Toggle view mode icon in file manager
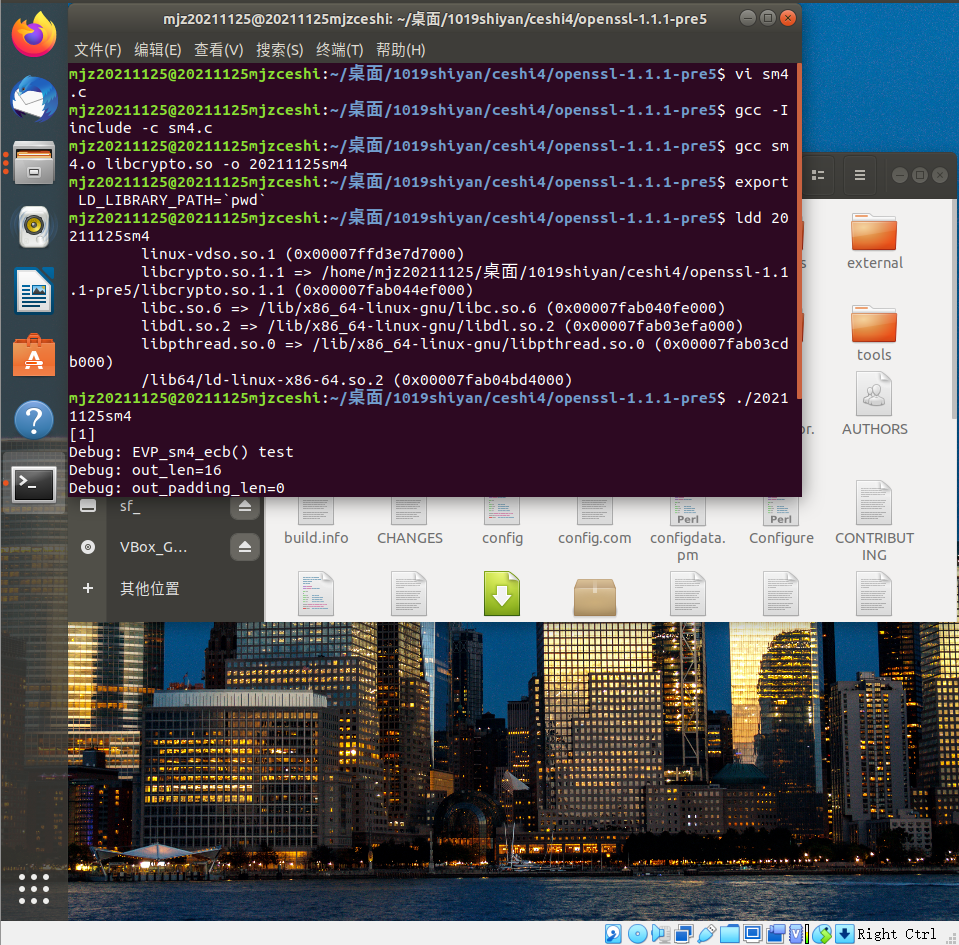This screenshot has width=959, height=945. click(x=818, y=176)
